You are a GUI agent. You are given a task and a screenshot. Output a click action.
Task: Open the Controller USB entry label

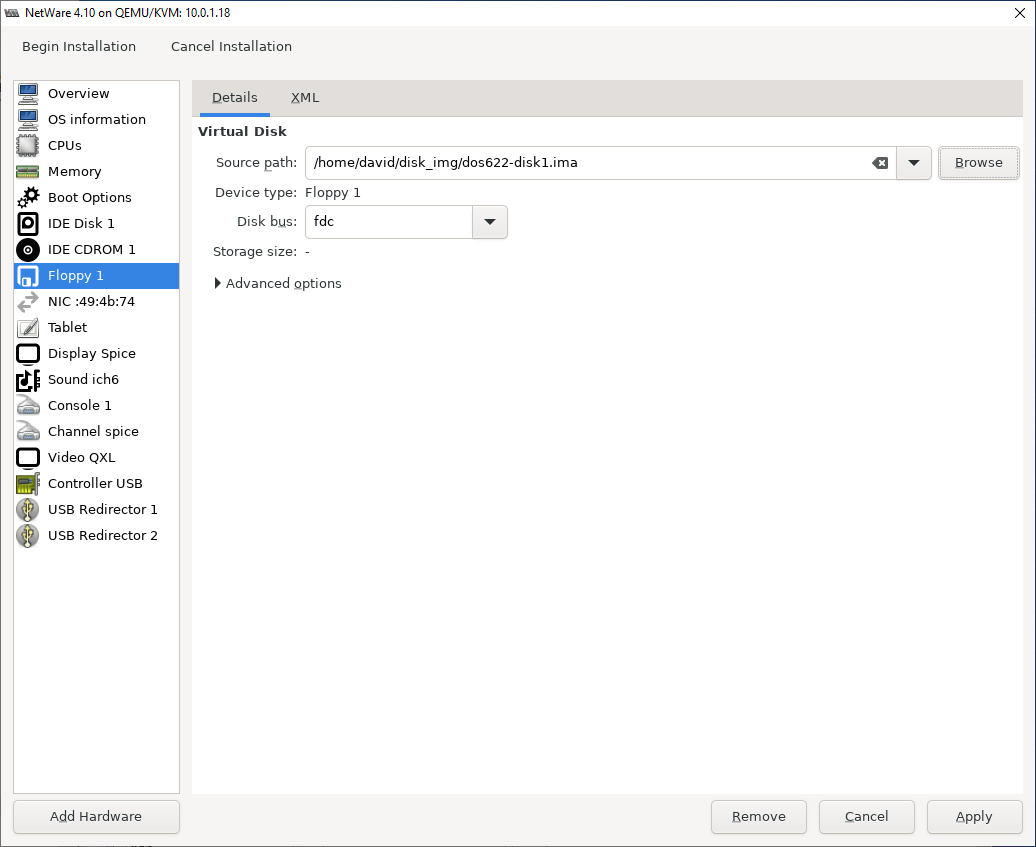point(95,484)
